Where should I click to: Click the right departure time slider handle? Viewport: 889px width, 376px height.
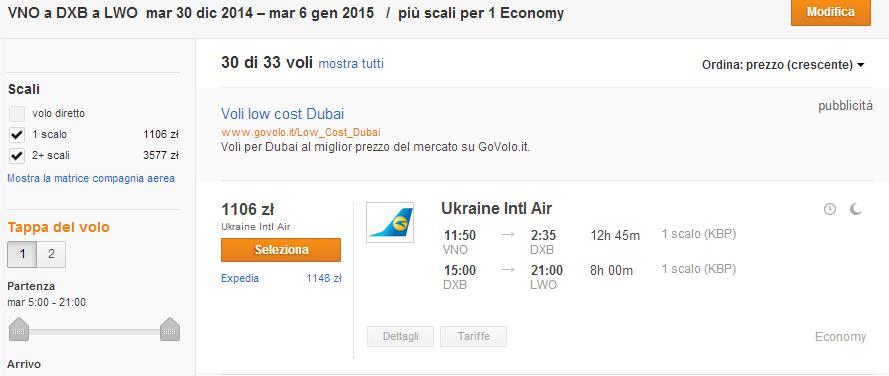(170, 329)
